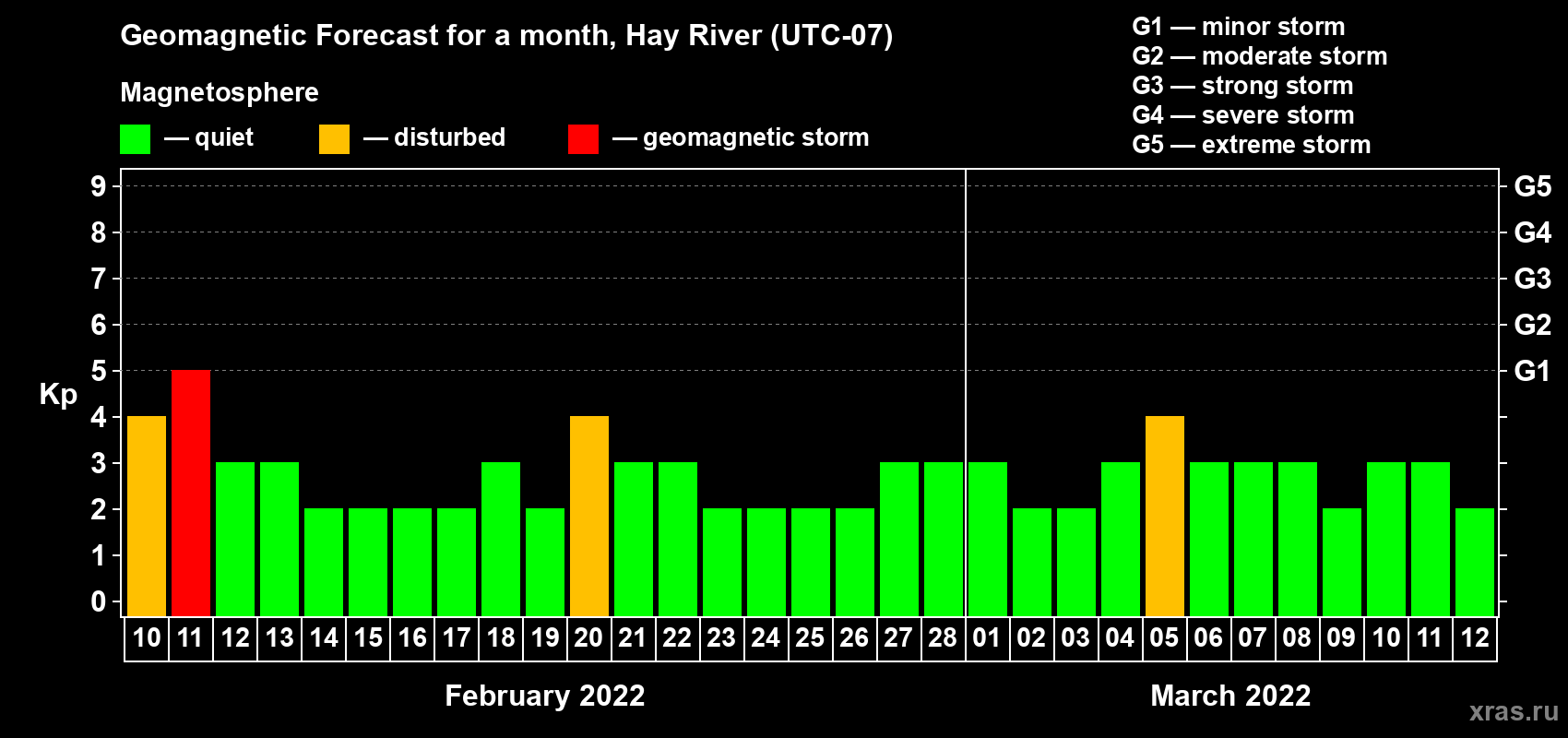The width and height of the screenshot is (1568, 738).
Task: Click date label 20 in February
Action: coord(588,637)
